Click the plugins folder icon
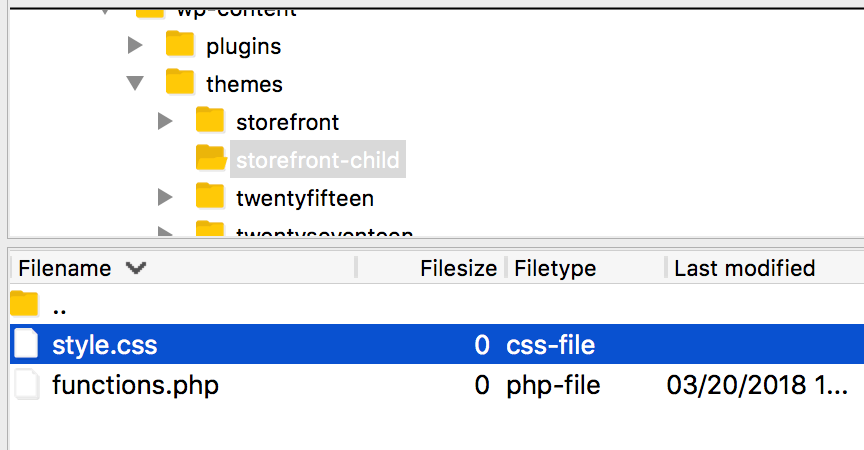864x450 pixels. [180, 45]
